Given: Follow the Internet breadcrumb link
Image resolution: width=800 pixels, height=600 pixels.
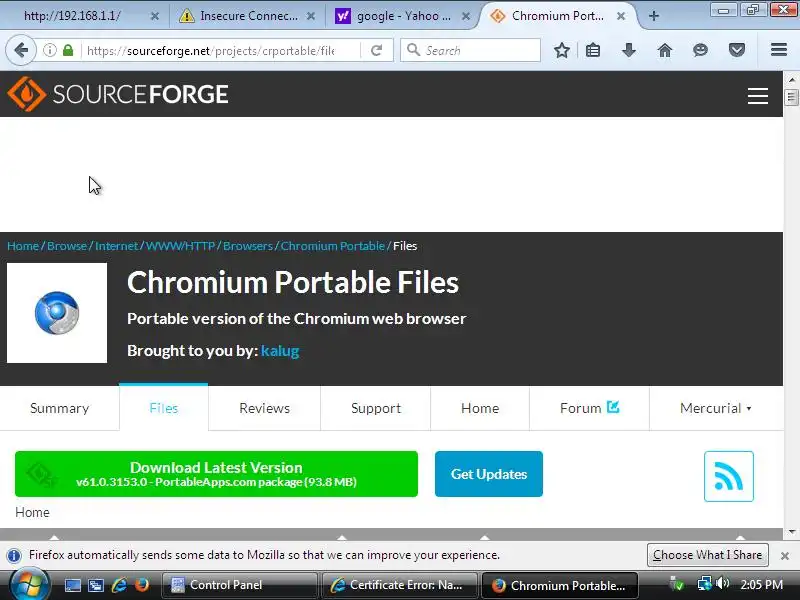Looking at the screenshot, I should 116,246.
